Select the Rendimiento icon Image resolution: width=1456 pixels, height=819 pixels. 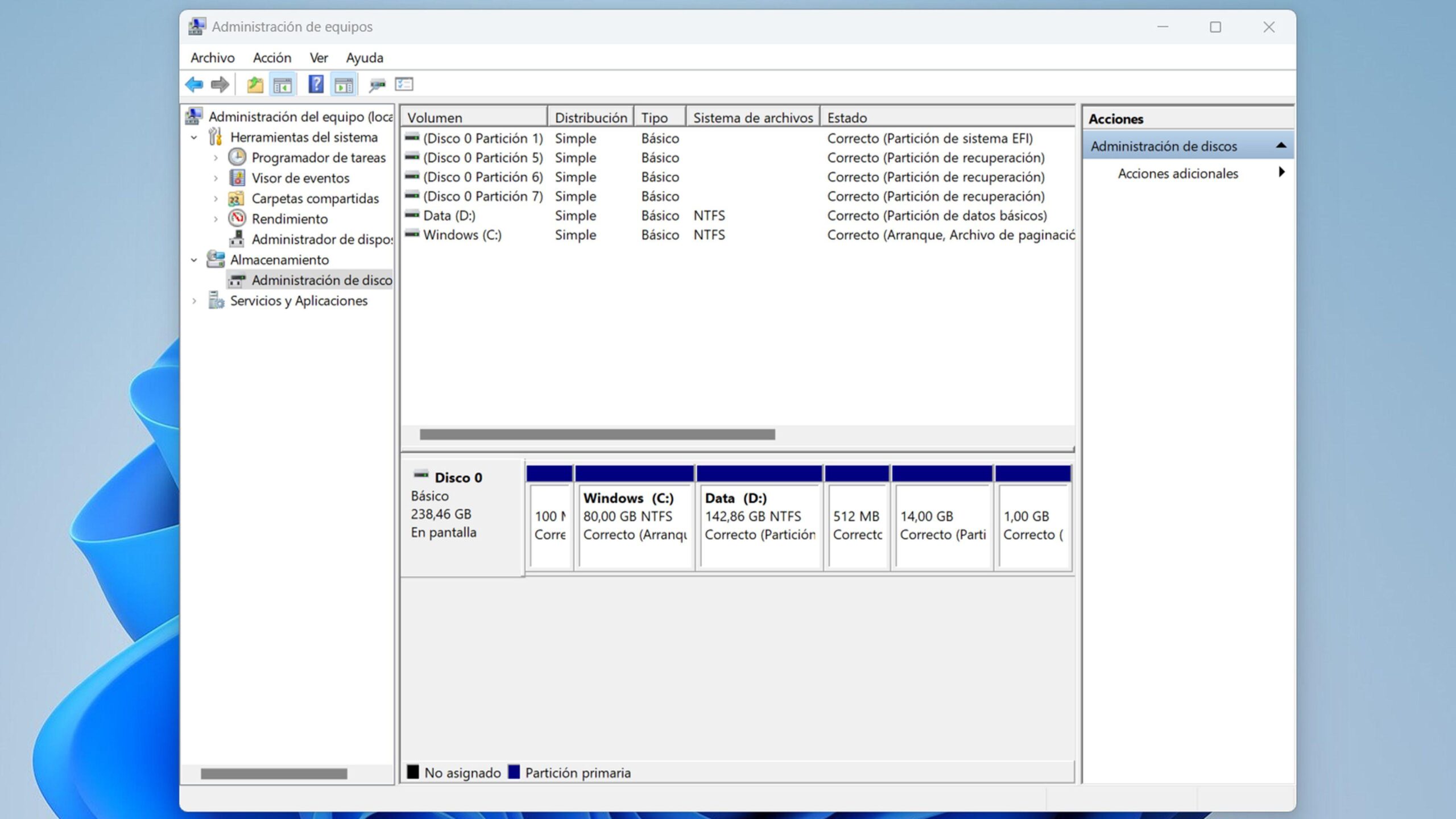point(237,218)
